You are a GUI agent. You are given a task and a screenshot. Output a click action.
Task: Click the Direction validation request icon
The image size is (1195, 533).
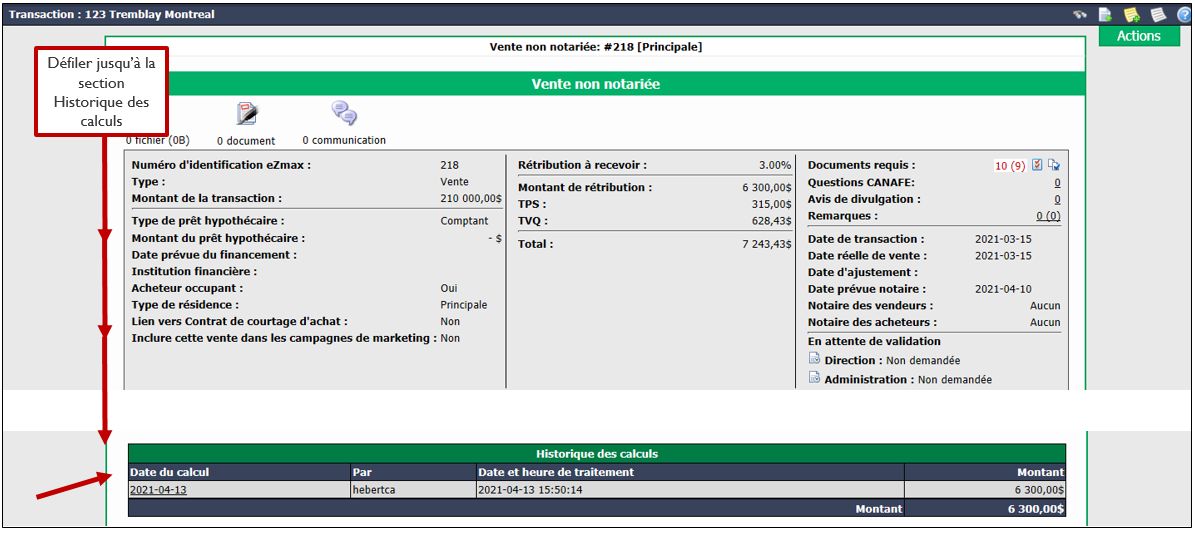[814, 360]
